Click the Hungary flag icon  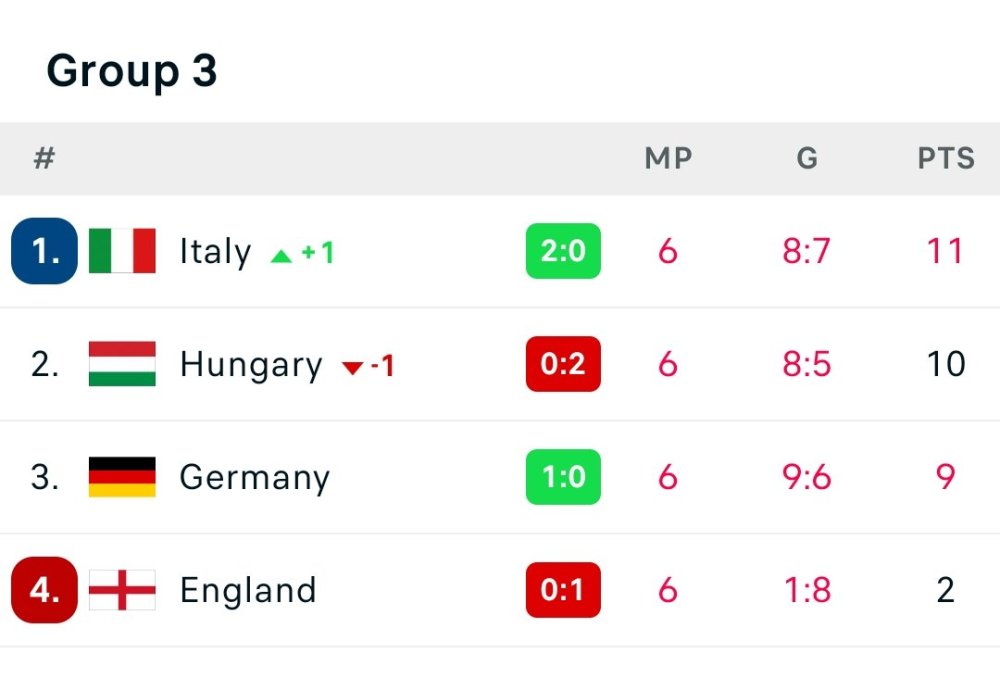tap(122, 364)
